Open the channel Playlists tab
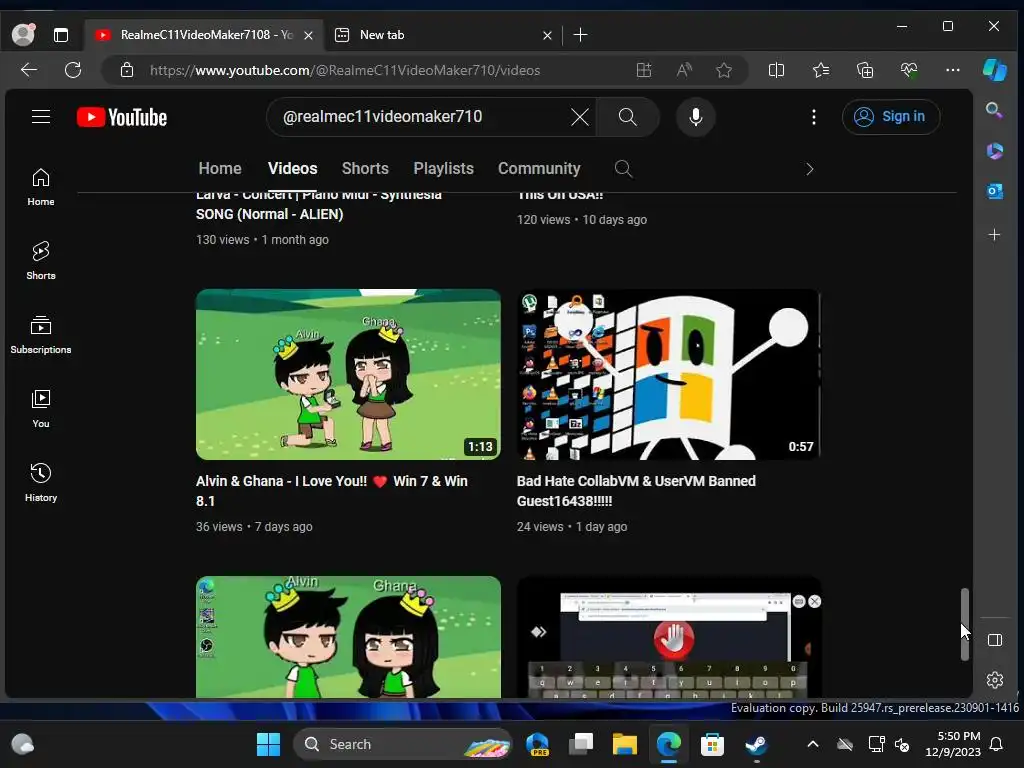Screen dimensions: 1024x768 point(443,168)
